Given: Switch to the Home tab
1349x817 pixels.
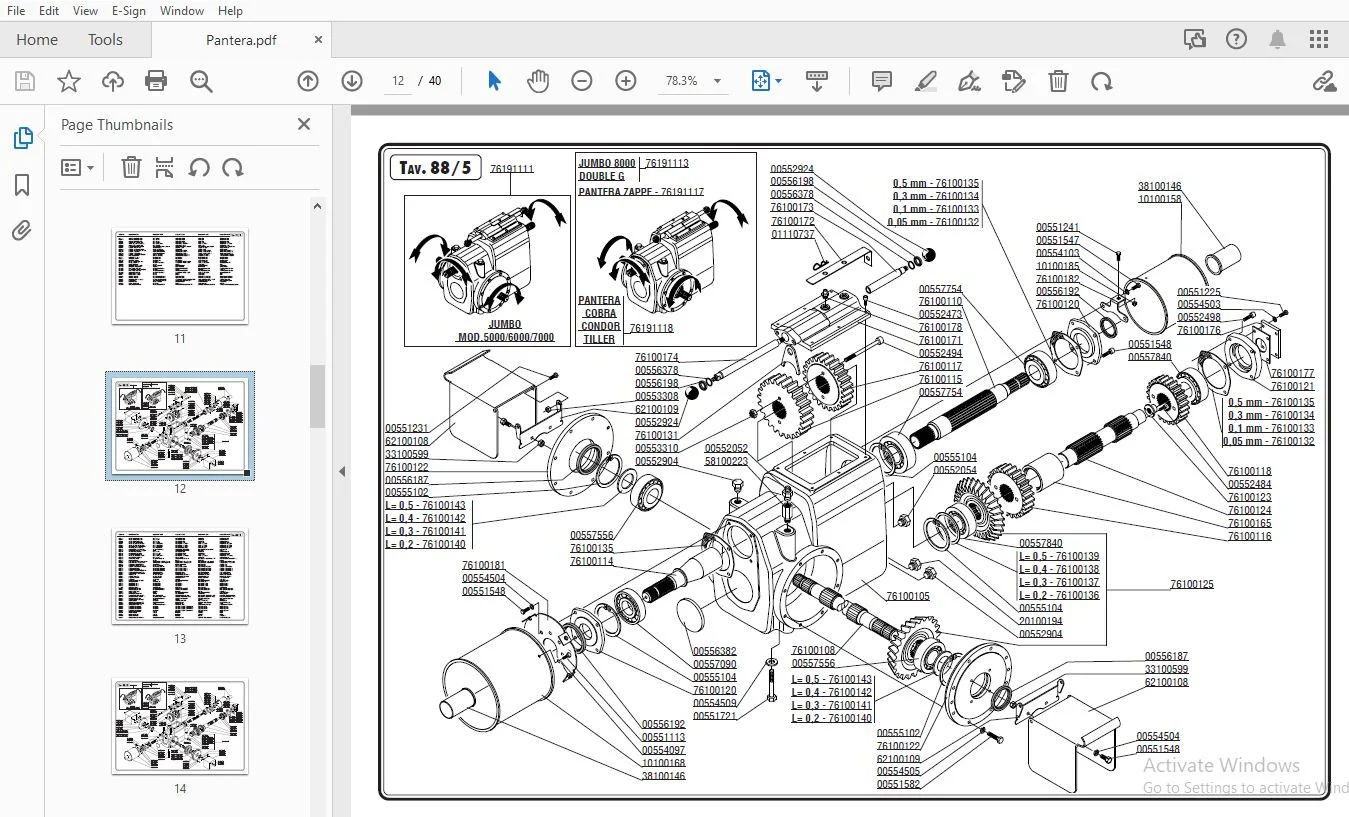Looking at the screenshot, I should coord(37,40).
